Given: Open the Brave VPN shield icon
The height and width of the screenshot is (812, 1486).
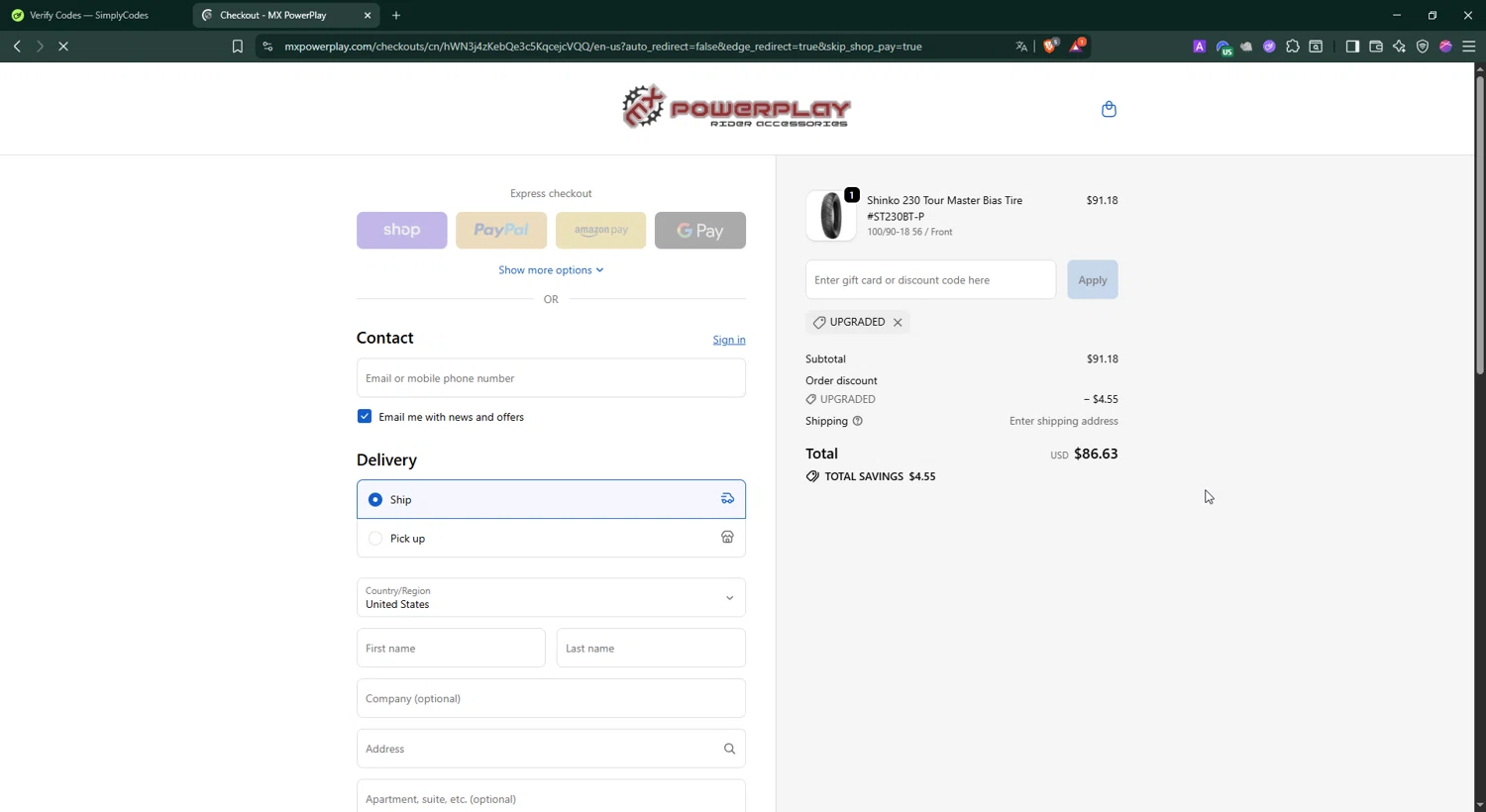Looking at the screenshot, I should point(1423,47).
